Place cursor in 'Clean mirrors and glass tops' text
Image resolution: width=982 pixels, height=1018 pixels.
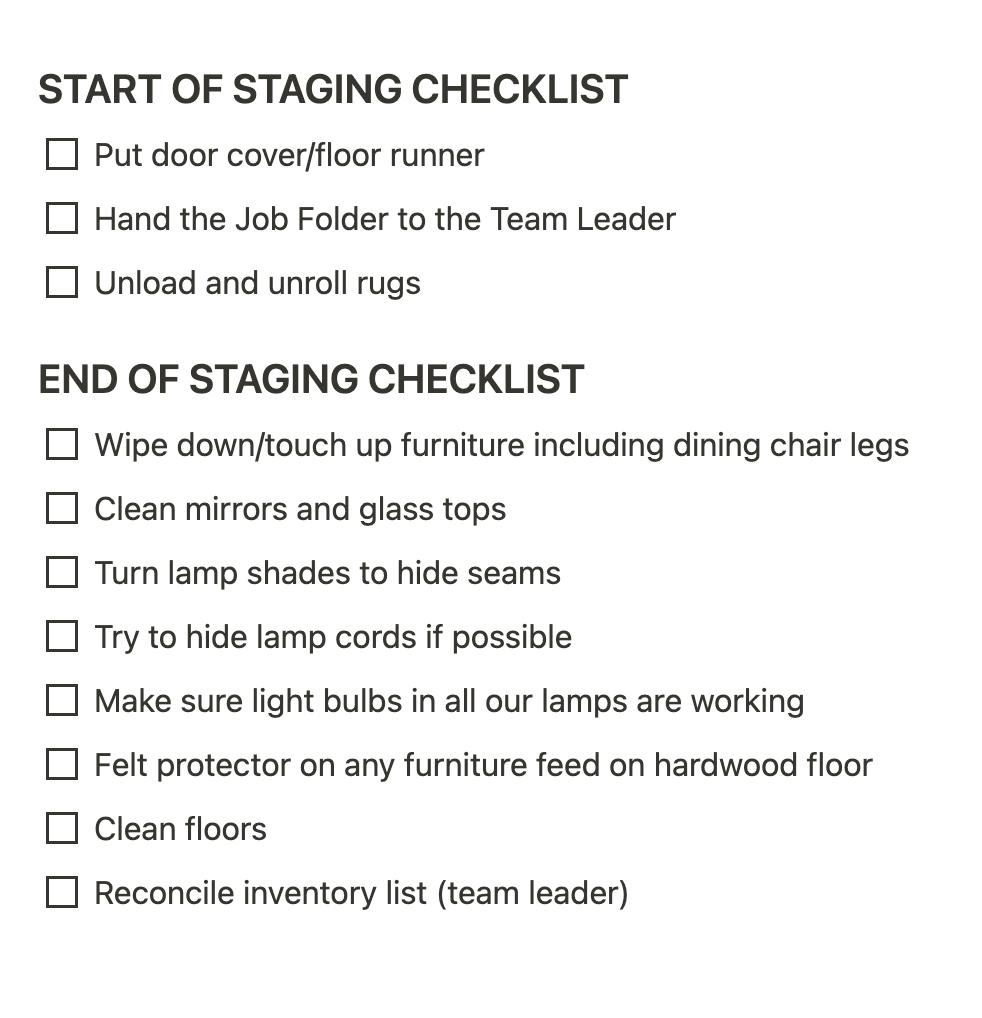coord(300,509)
